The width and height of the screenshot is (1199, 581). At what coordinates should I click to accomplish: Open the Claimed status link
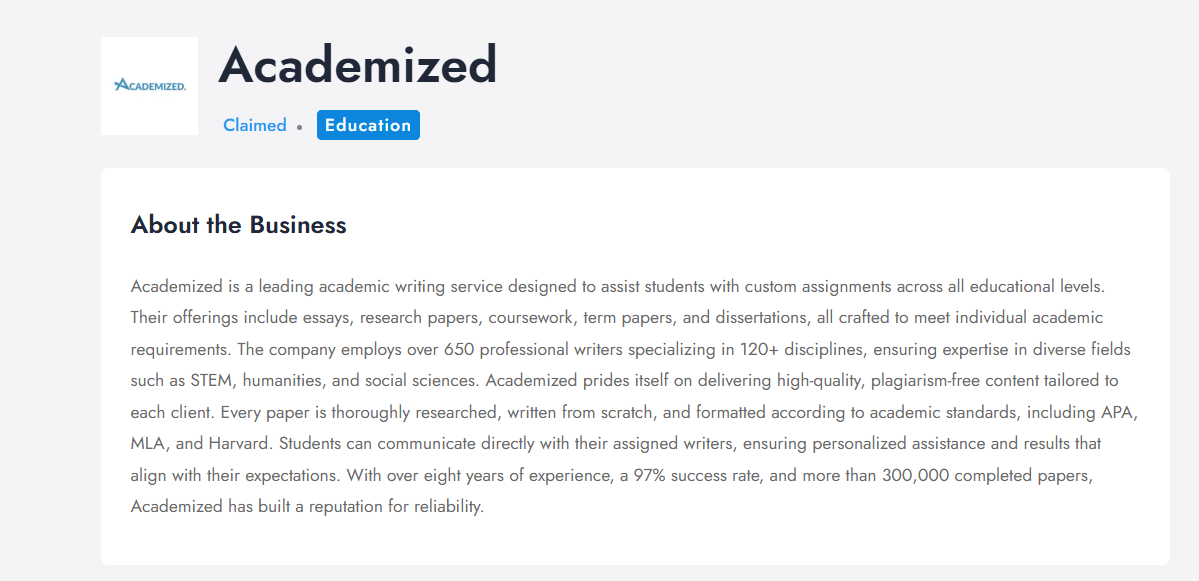(254, 125)
